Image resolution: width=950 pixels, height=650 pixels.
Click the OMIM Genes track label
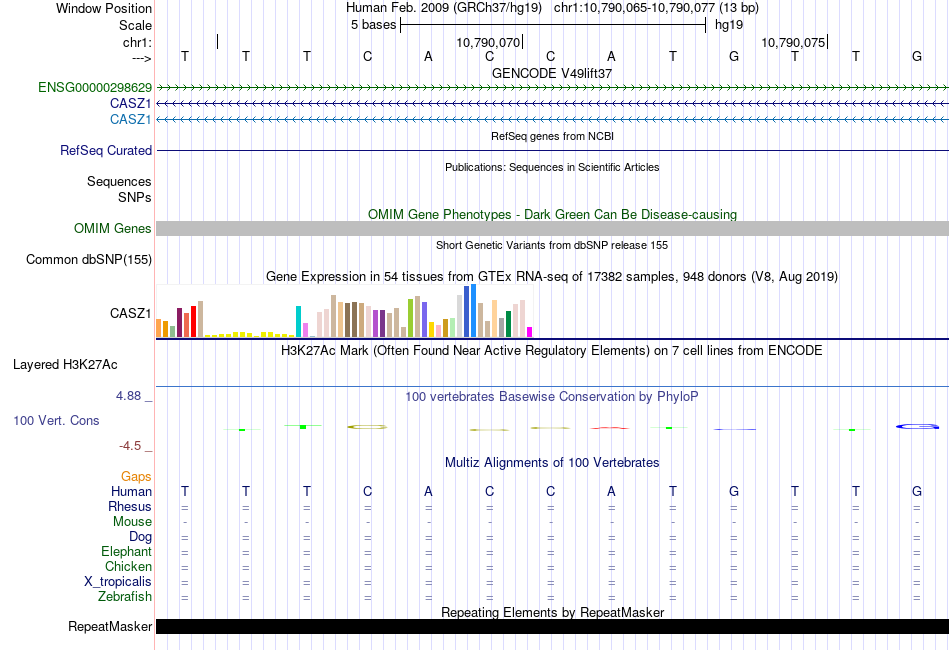[112, 228]
